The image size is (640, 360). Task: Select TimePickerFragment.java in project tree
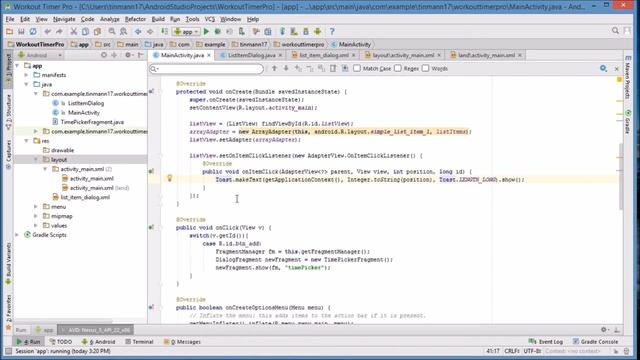point(92,122)
